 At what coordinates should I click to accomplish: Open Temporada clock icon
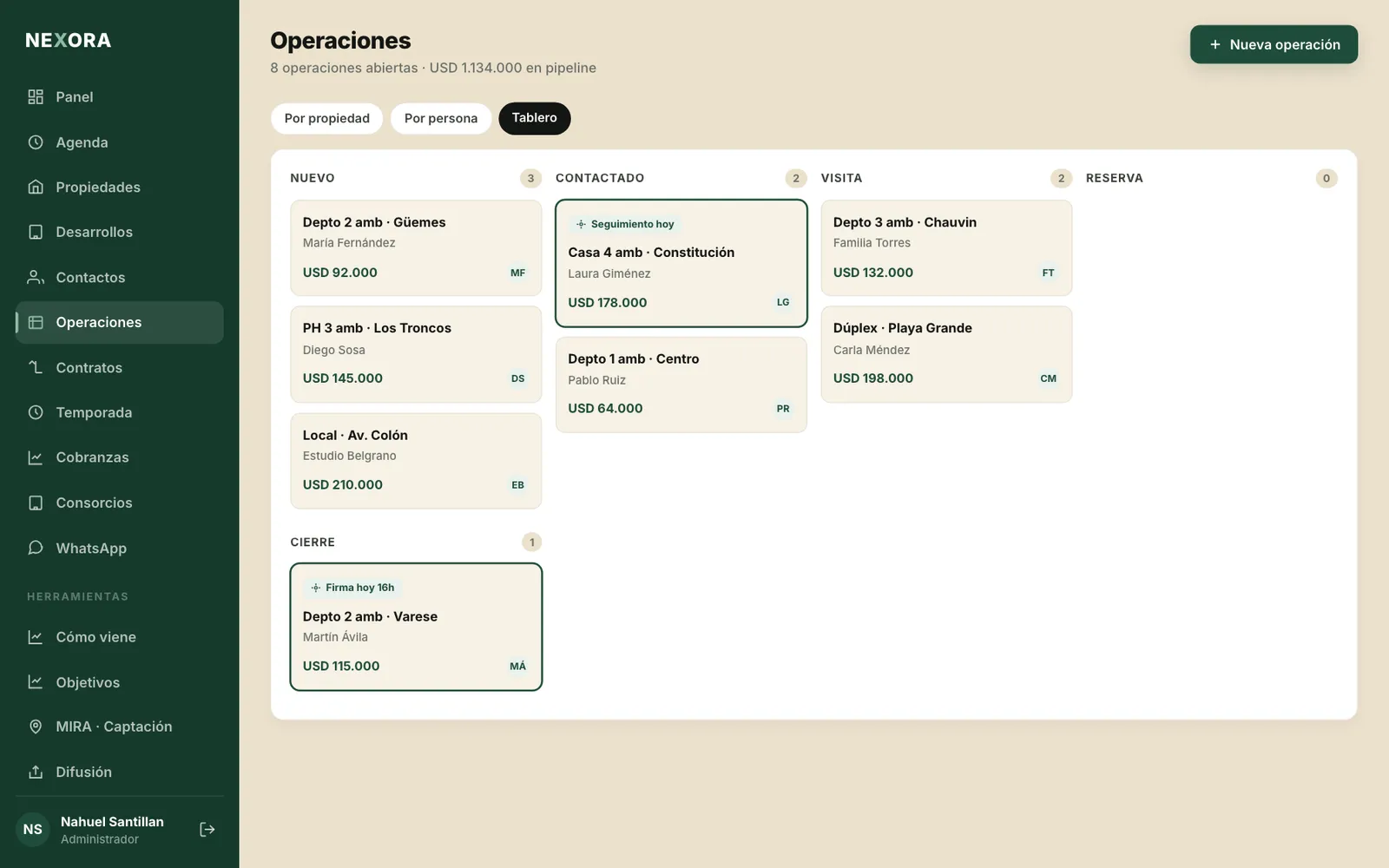point(36,413)
